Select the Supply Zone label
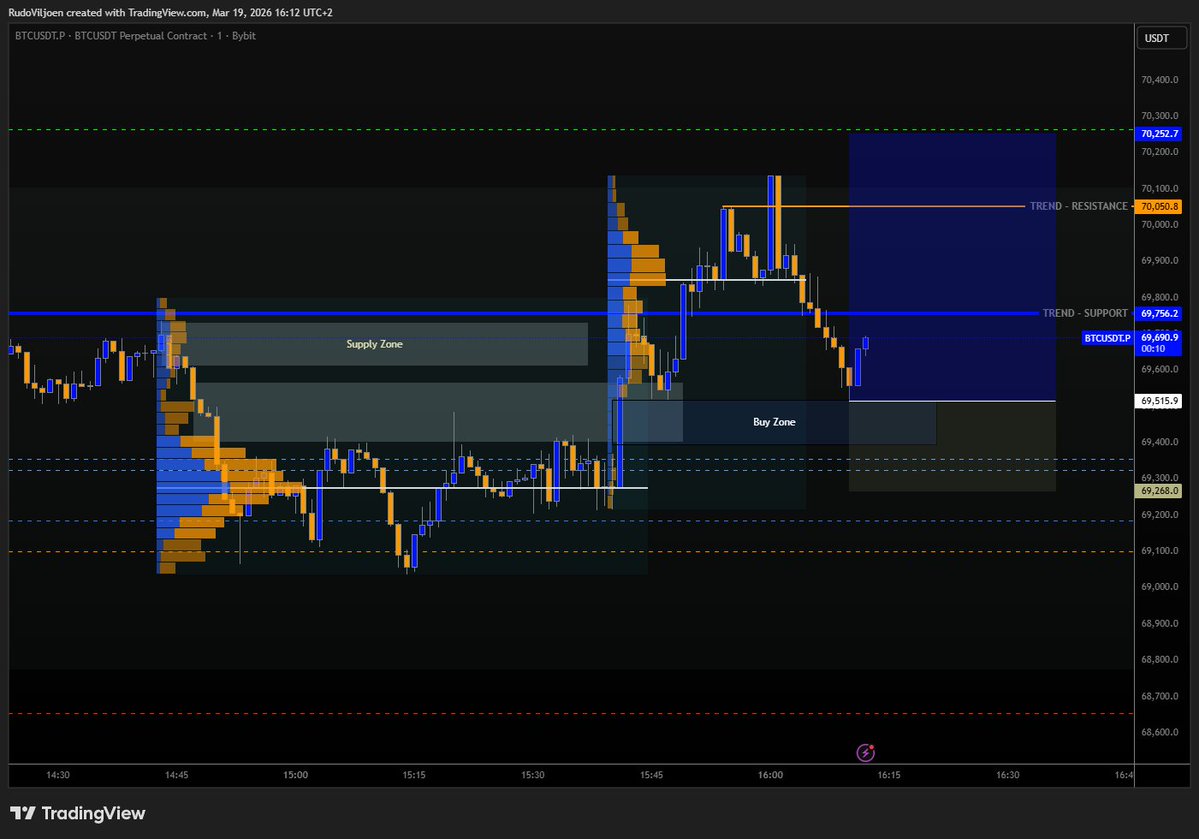Screen dimensions: 1199x839 [x=374, y=344]
